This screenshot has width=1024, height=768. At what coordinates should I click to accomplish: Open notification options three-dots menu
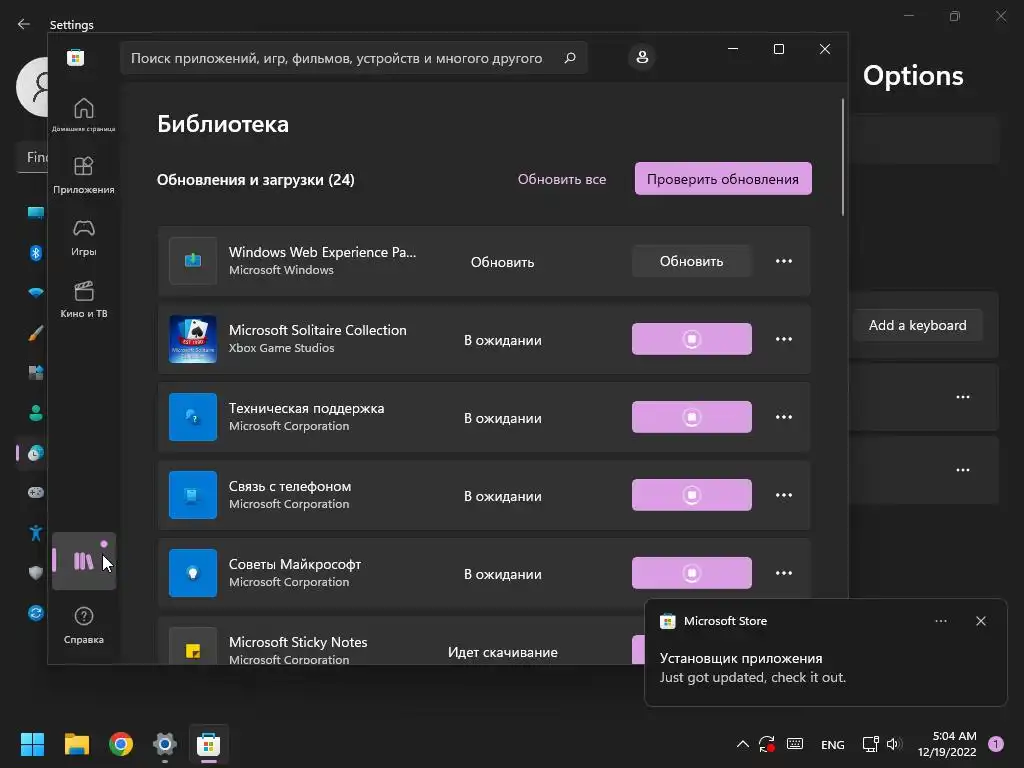940,621
